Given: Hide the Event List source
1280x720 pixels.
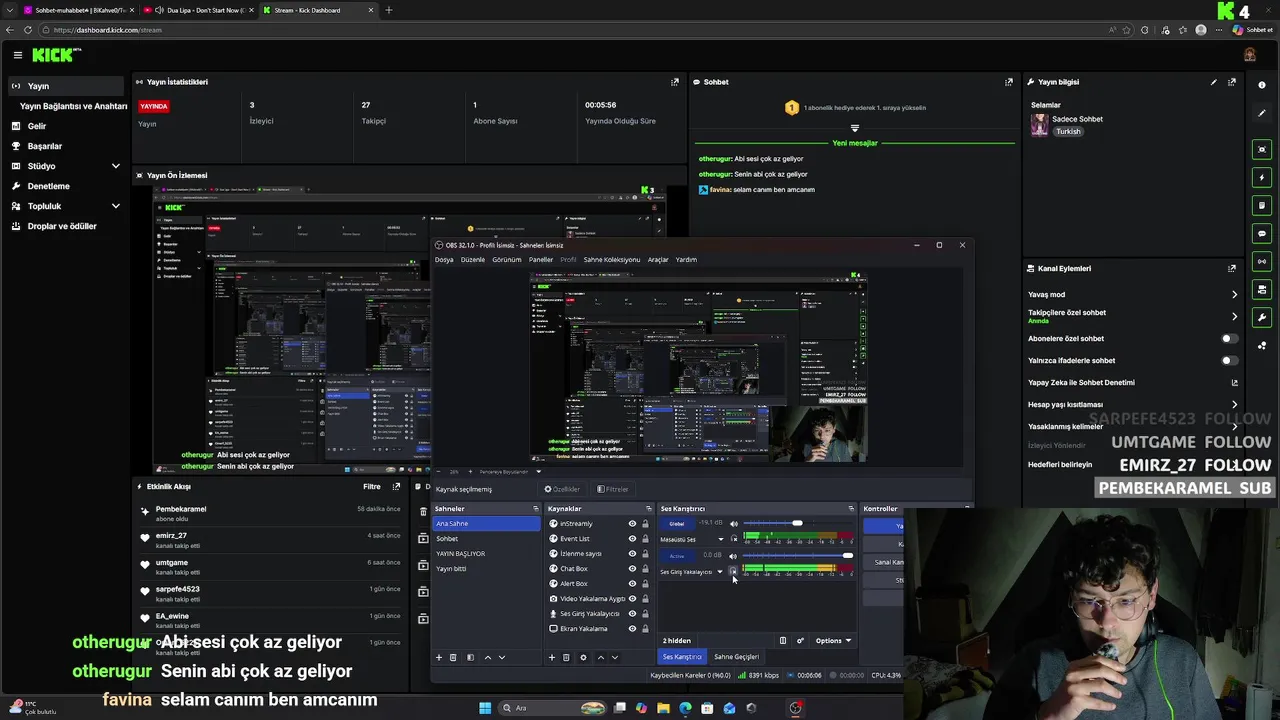Looking at the screenshot, I should pos(632,539).
